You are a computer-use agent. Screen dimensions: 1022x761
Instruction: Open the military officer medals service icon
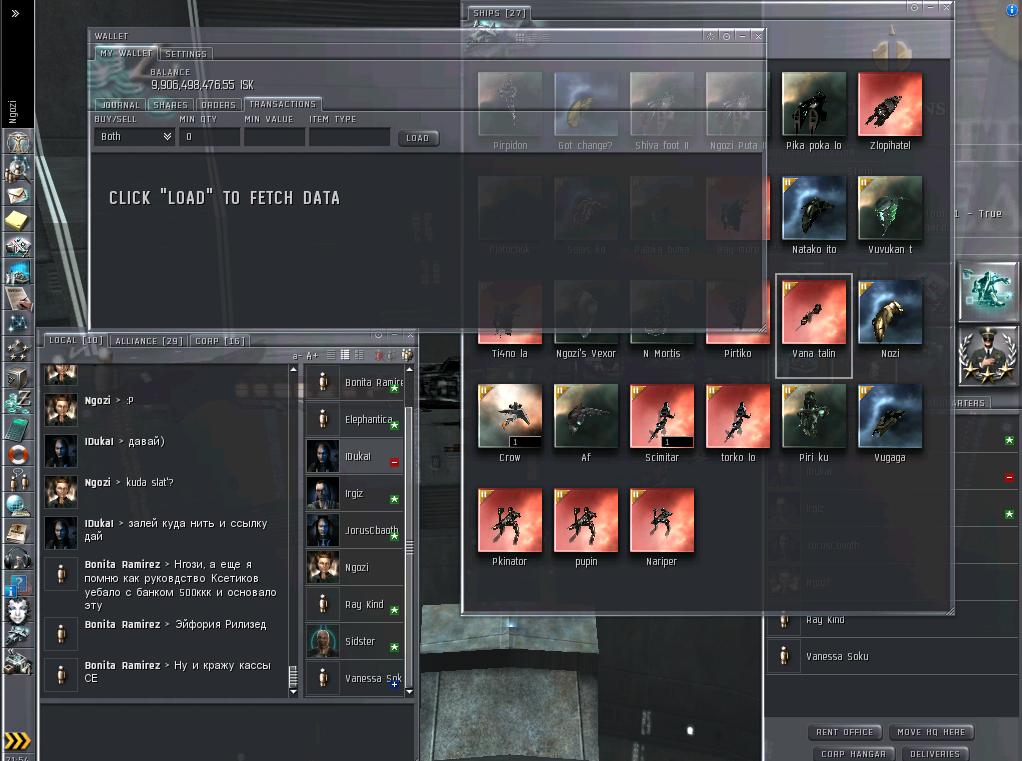click(987, 356)
